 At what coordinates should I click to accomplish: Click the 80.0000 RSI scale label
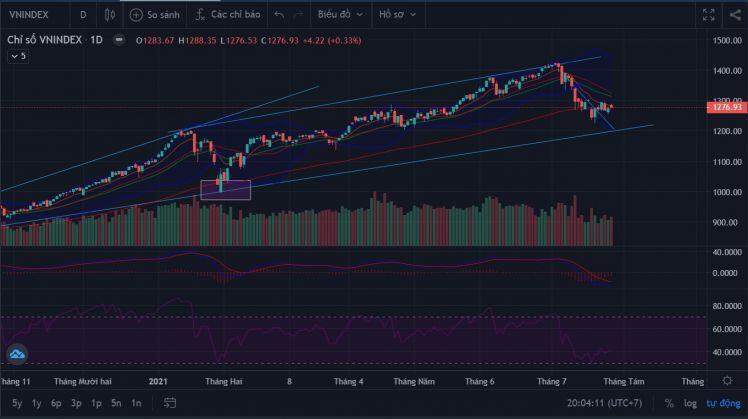tap(727, 306)
